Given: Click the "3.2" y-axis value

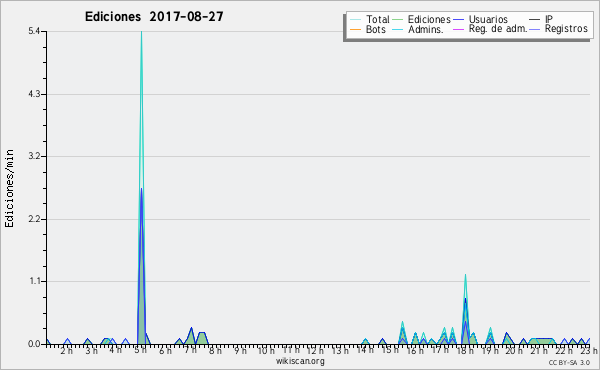Looking at the screenshot, I should (x=34, y=156).
